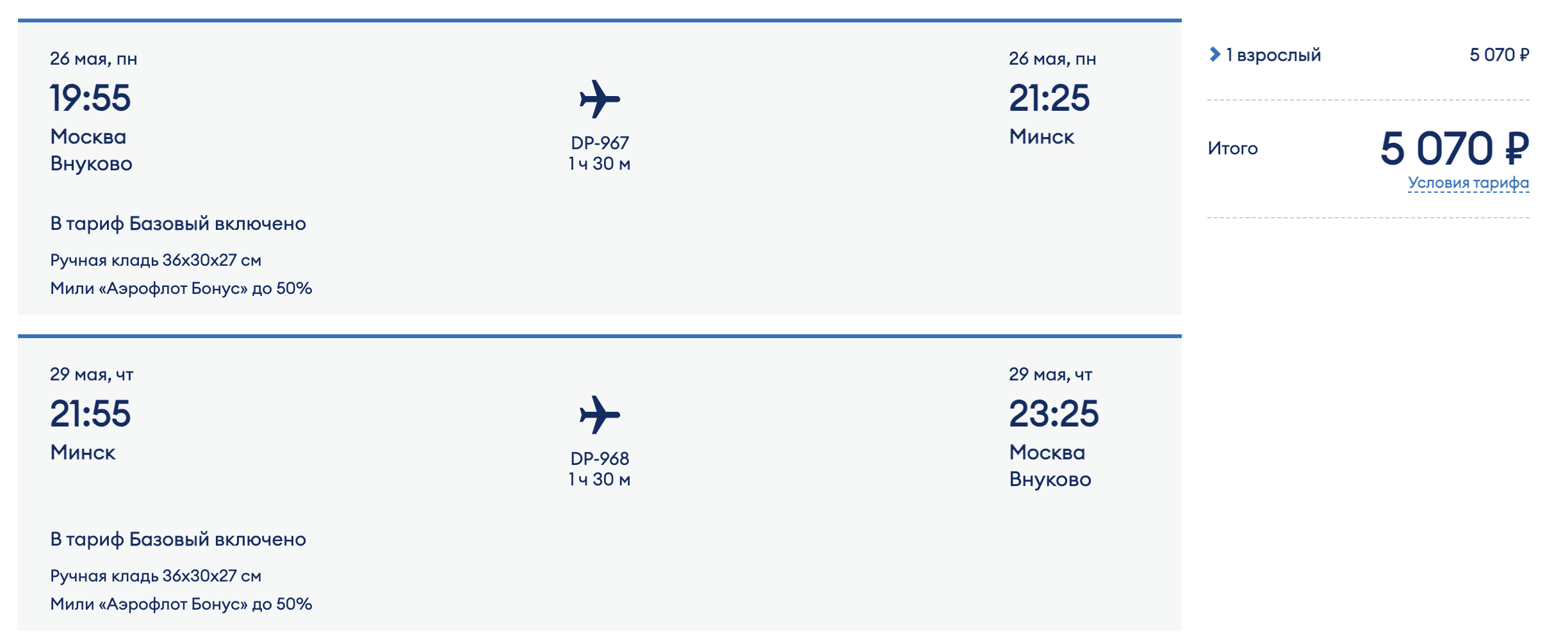Expand the 1 взрослый price breakdown chevron
The height and width of the screenshot is (634, 1568).
pos(1214,54)
